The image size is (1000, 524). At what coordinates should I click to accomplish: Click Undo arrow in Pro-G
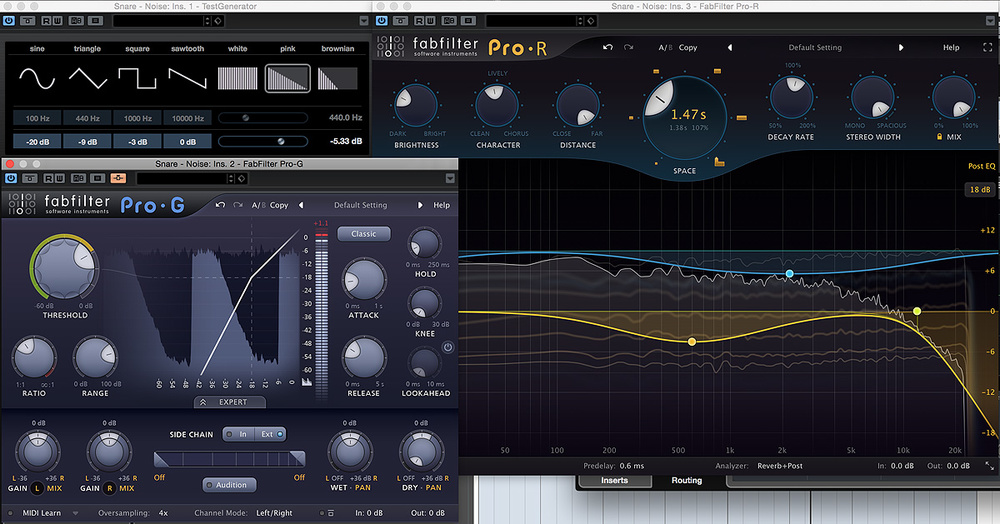220,205
